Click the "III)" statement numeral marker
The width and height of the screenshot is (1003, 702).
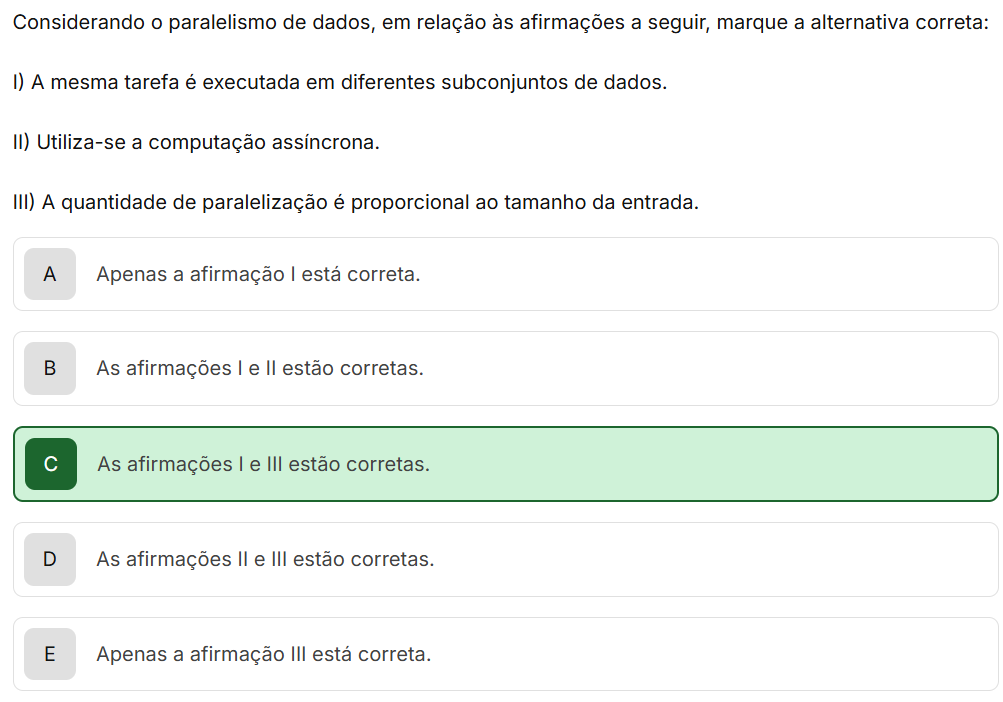pyautogui.click(x=25, y=202)
